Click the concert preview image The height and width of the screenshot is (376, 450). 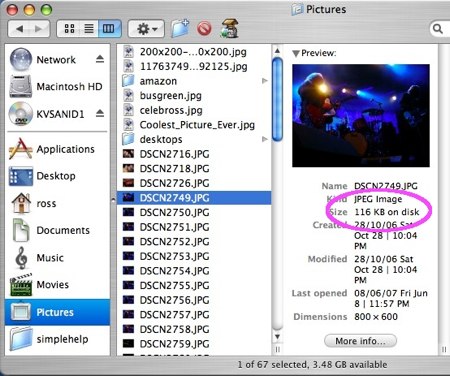[361, 115]
